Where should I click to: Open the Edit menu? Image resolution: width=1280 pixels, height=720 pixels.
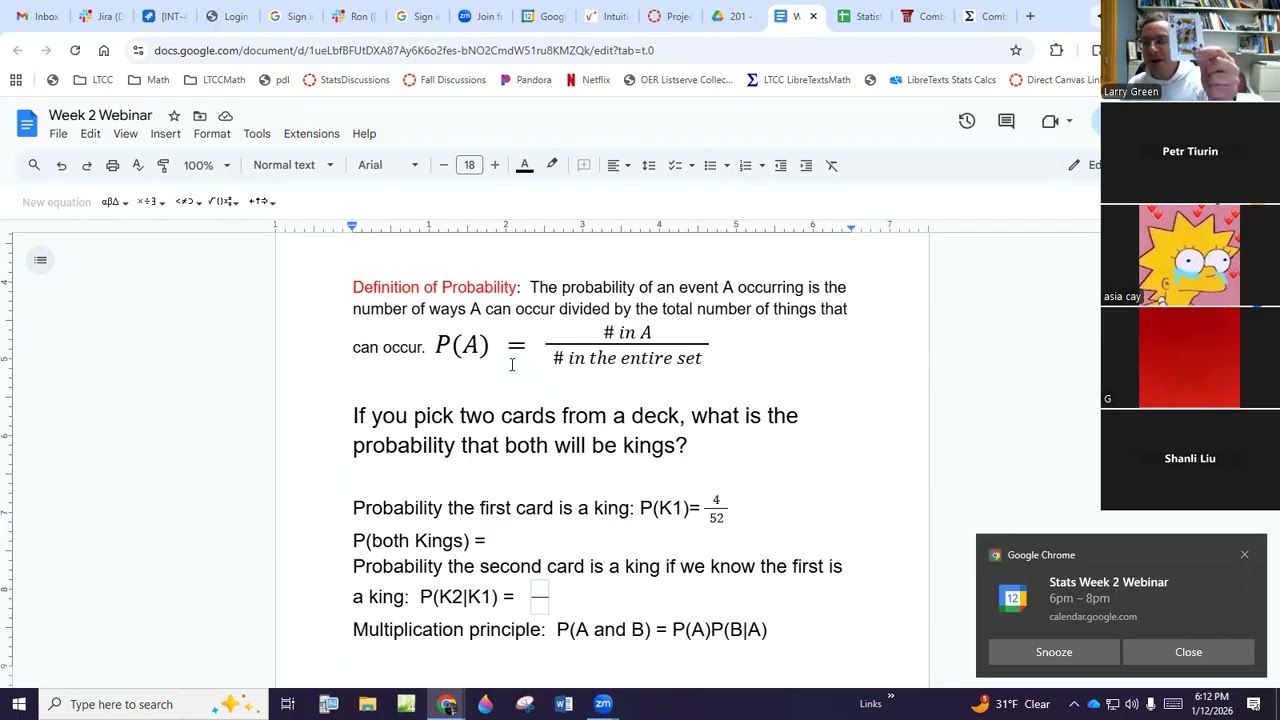tap(90, 134)
